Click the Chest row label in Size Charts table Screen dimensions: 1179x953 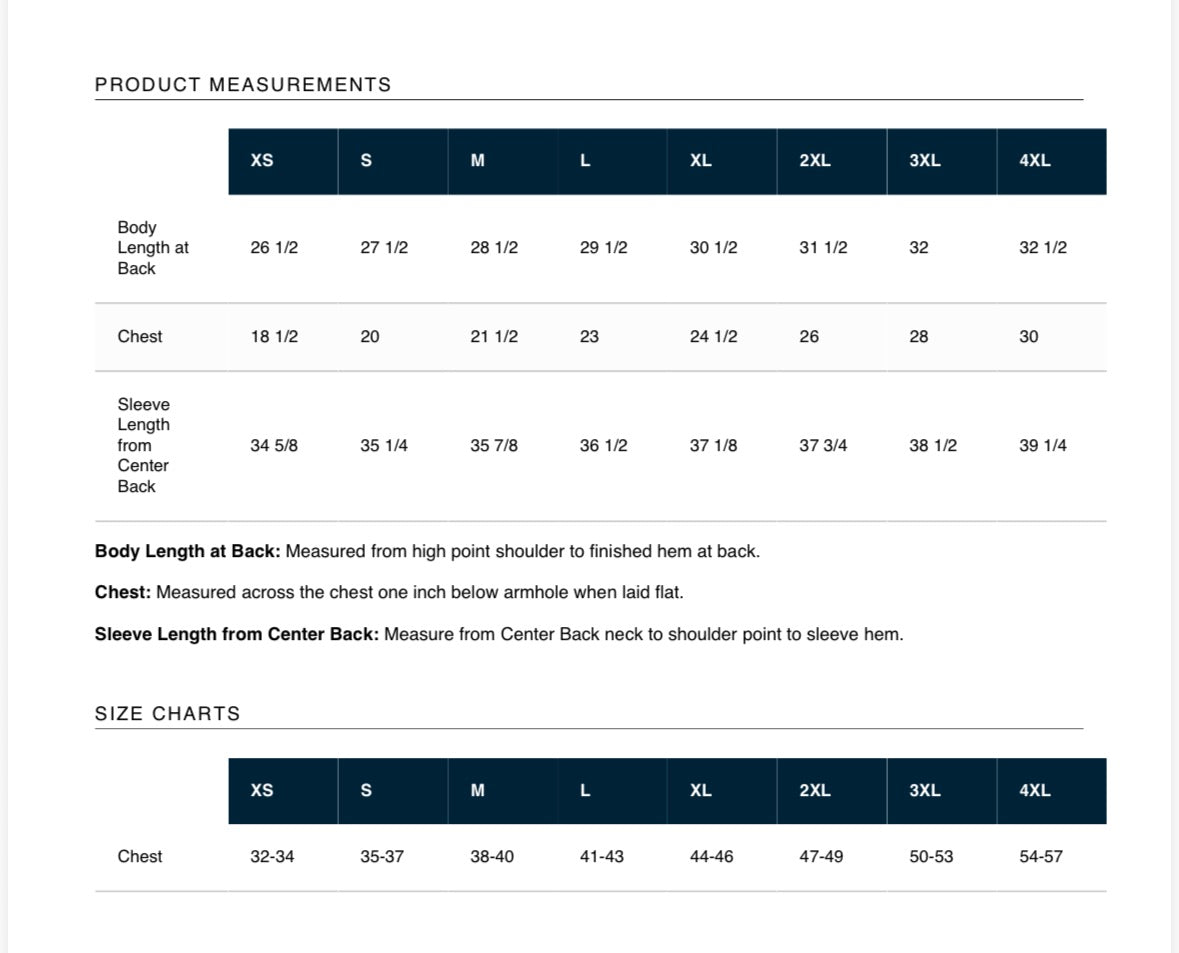pyautogui.click(x=140, y=857)
